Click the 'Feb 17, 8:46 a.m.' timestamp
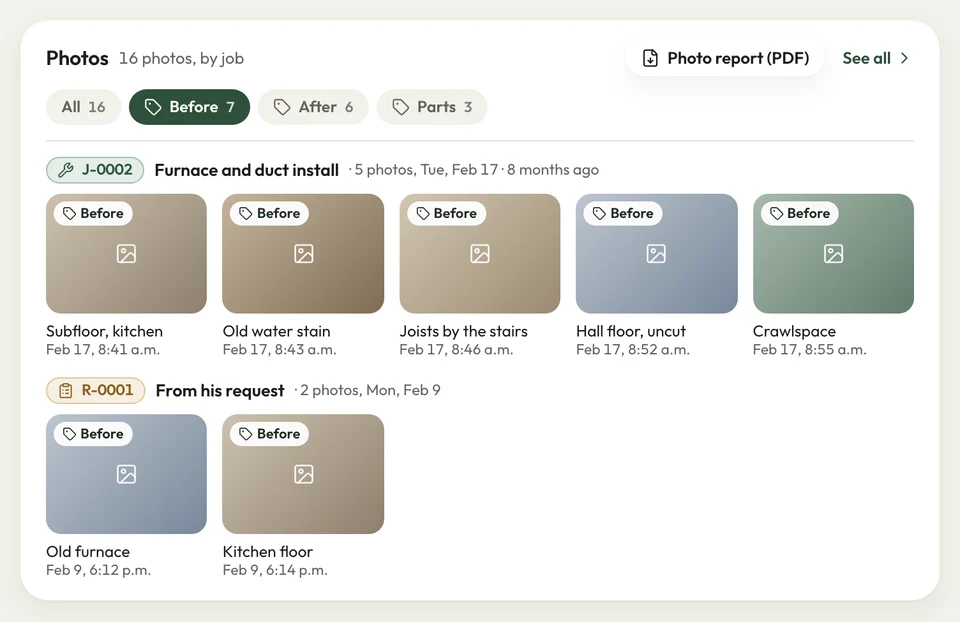This screenshot has height=622, width=960. (x=456, y=350)
